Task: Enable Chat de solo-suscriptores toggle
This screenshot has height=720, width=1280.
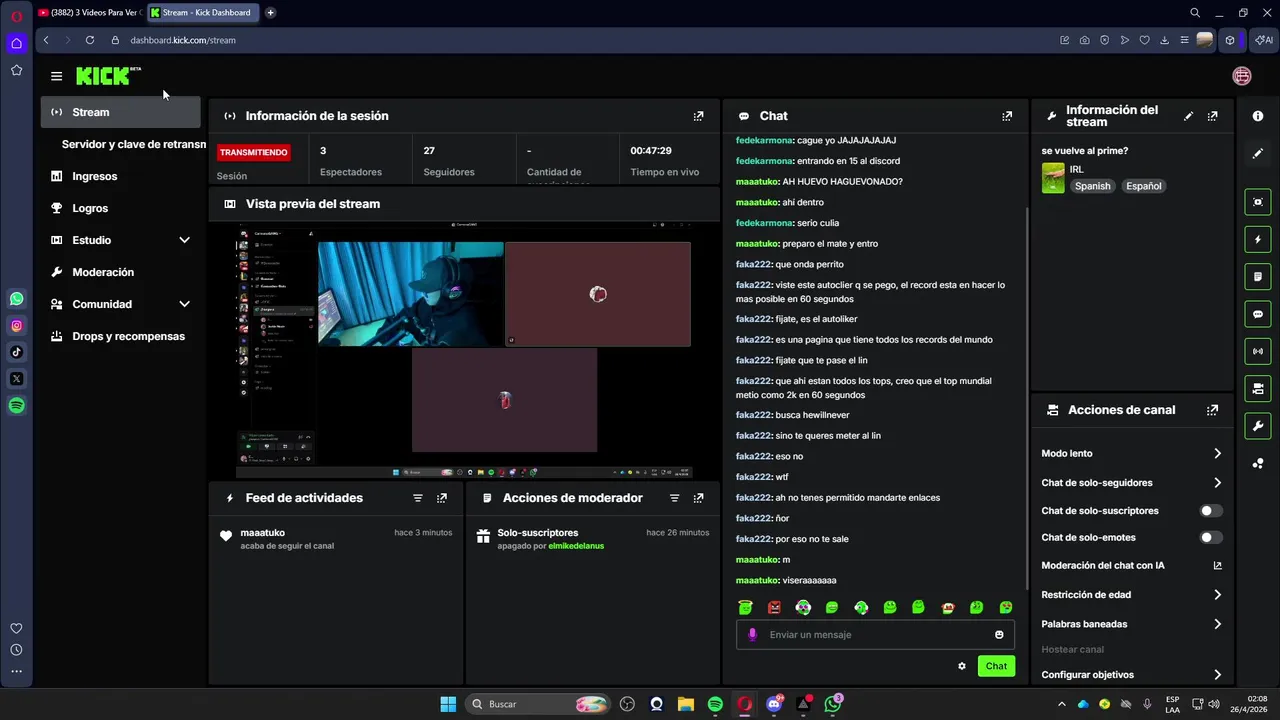Action: point(1211,511)
